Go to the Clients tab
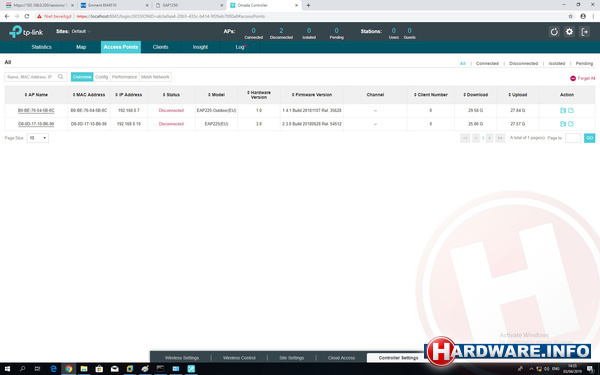 click(x=160, y=47)
